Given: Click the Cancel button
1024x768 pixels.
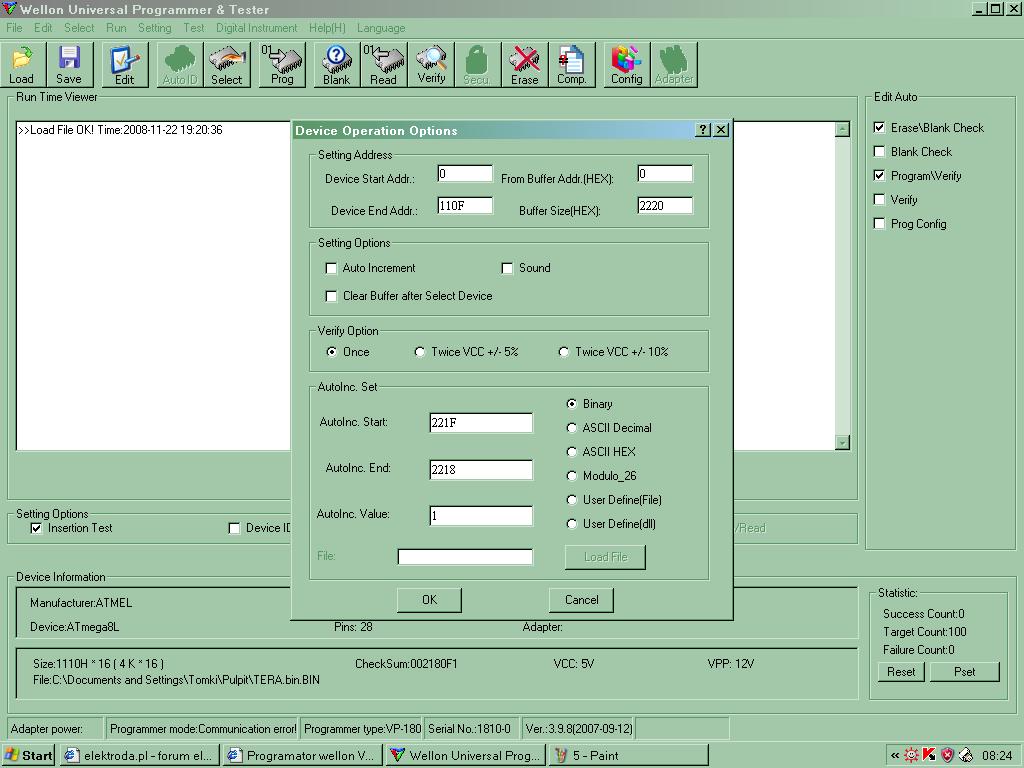Looking at the screenshot, I should coord(581,600).
